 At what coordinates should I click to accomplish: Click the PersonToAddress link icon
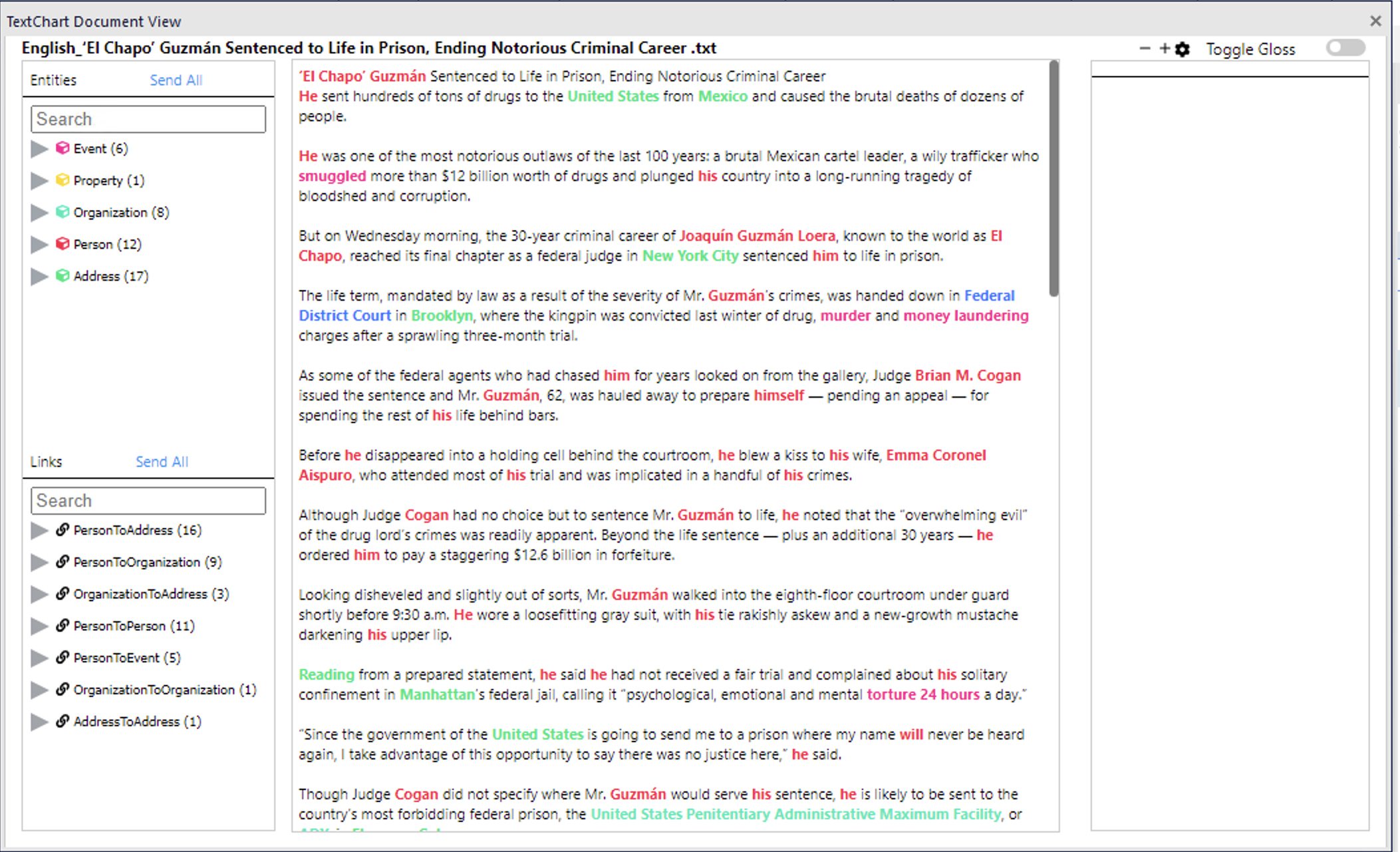click(x=62, y=530)
